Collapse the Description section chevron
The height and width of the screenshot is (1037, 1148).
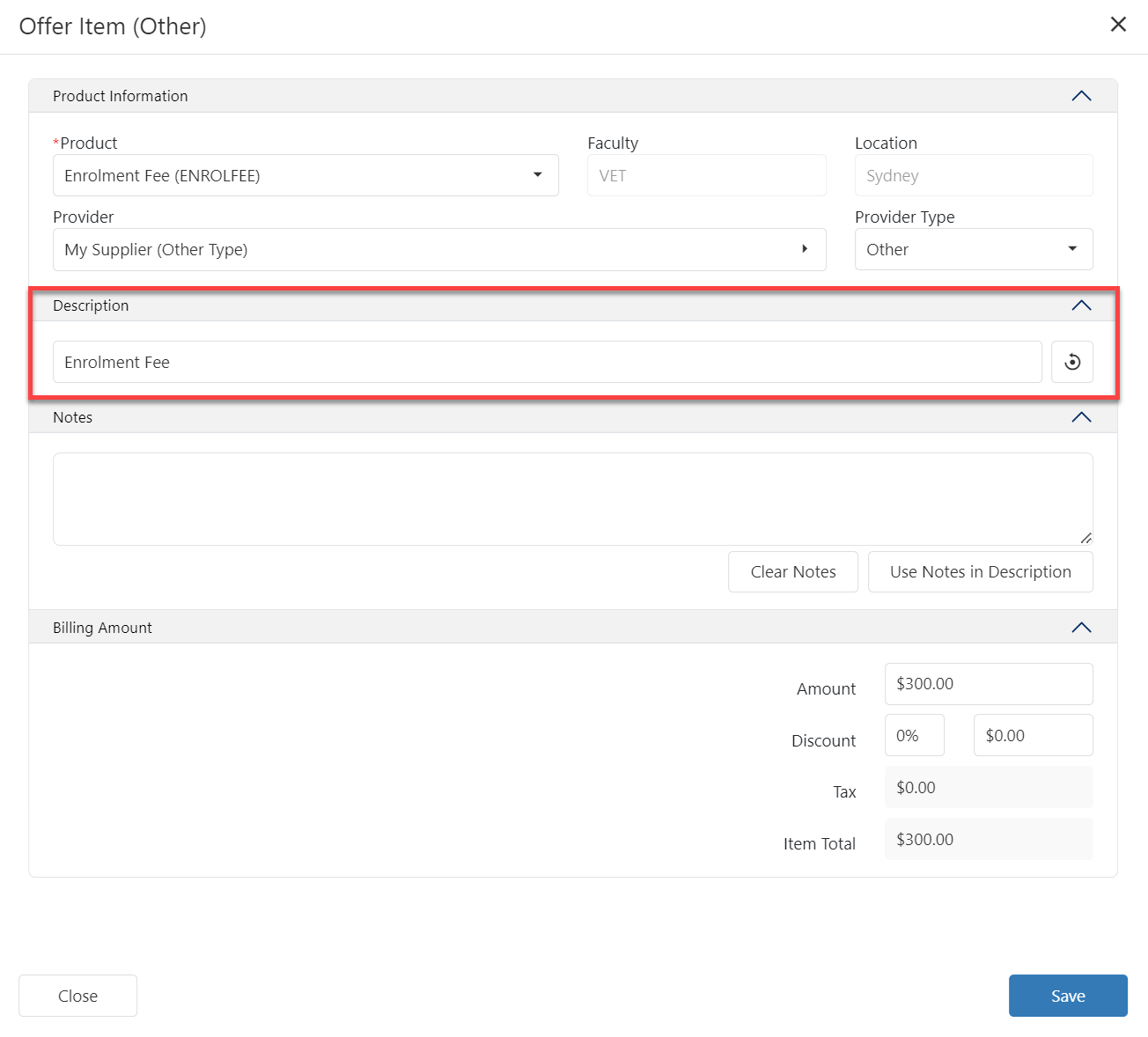pyautogui.click(x=1081, y=305)
